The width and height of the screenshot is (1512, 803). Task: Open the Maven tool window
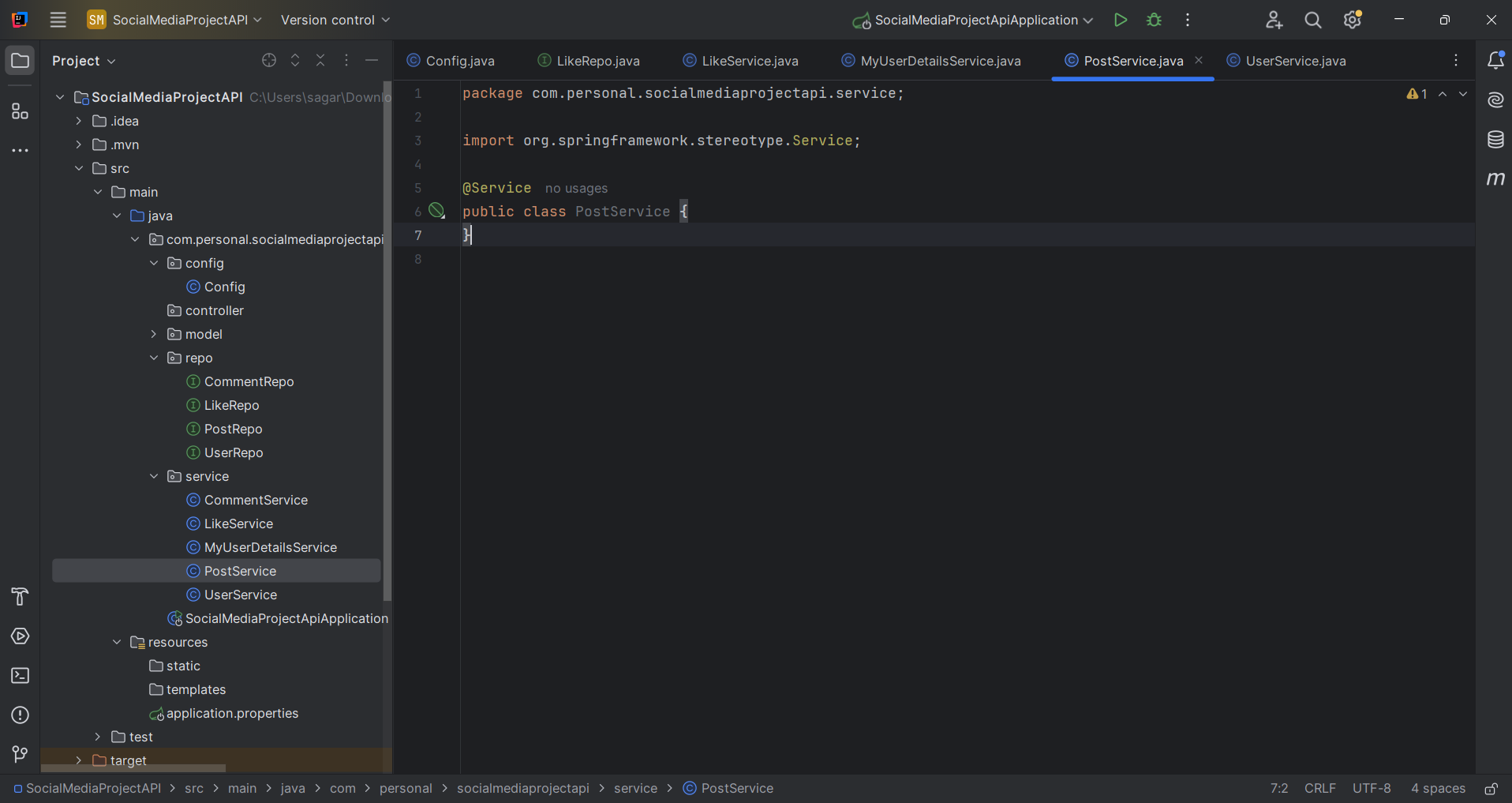coord(1495,179)
